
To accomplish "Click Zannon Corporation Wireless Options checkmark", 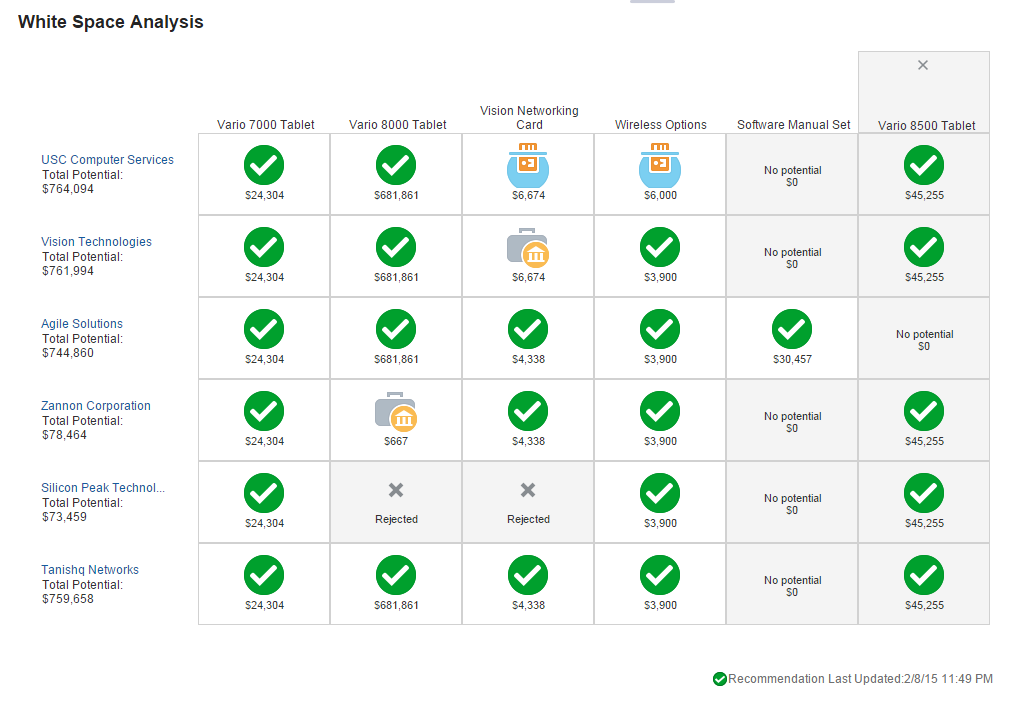I will click(x=660, y=411).
